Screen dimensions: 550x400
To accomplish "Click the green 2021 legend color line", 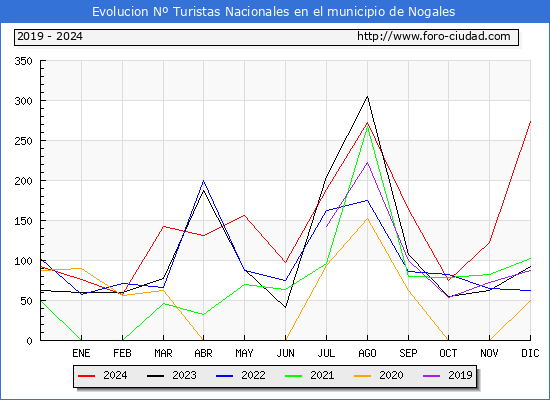I will (294, 376).
